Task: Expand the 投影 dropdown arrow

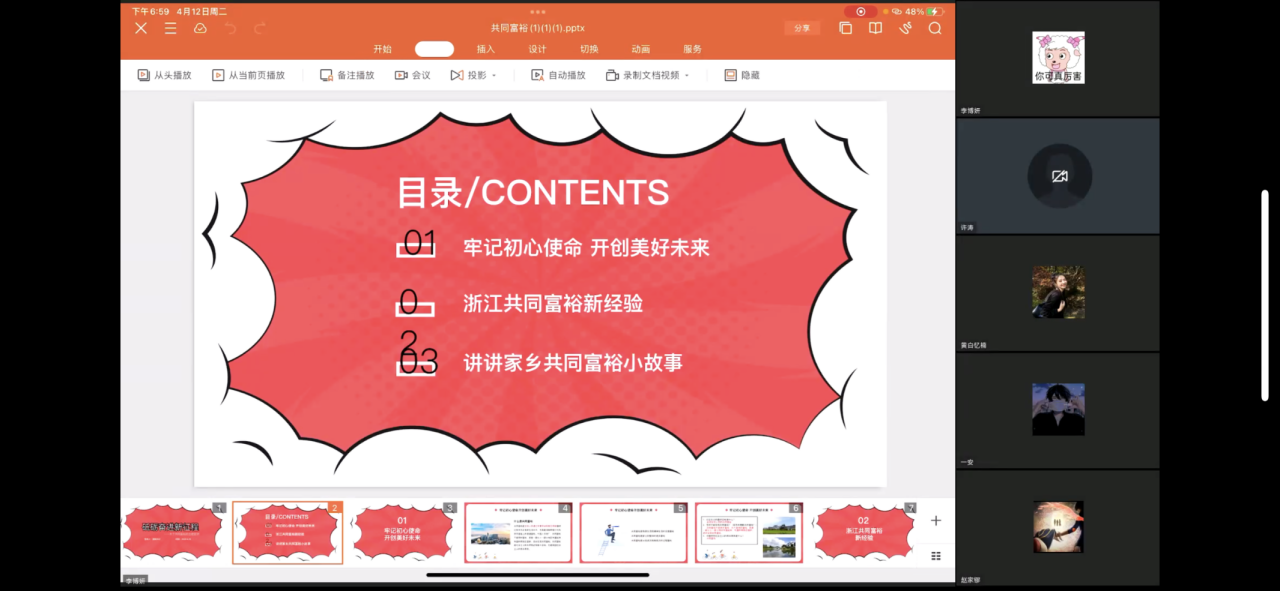Action: pos(494,76)
